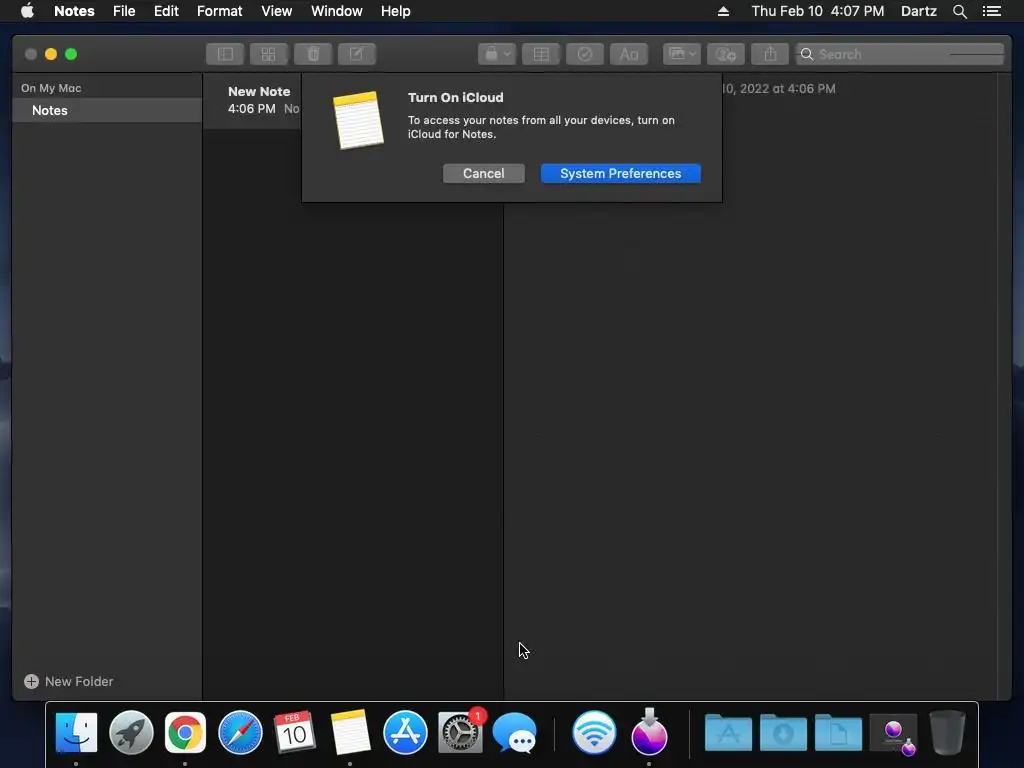Open the Edit menu
The height and width of the screenshot is (768, 1024).
click(x=166, y=11)
